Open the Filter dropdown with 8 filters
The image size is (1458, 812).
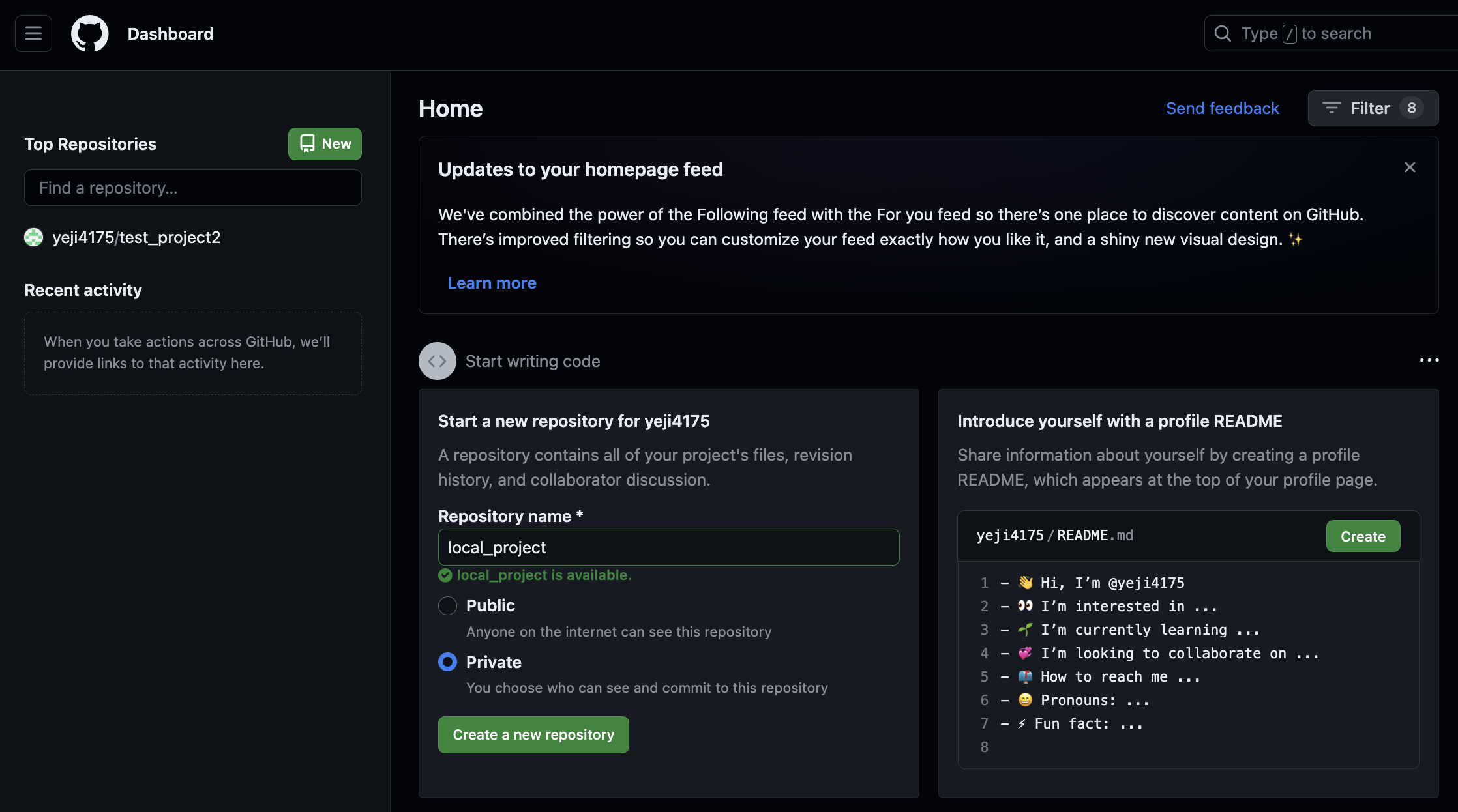[1373, 108]
